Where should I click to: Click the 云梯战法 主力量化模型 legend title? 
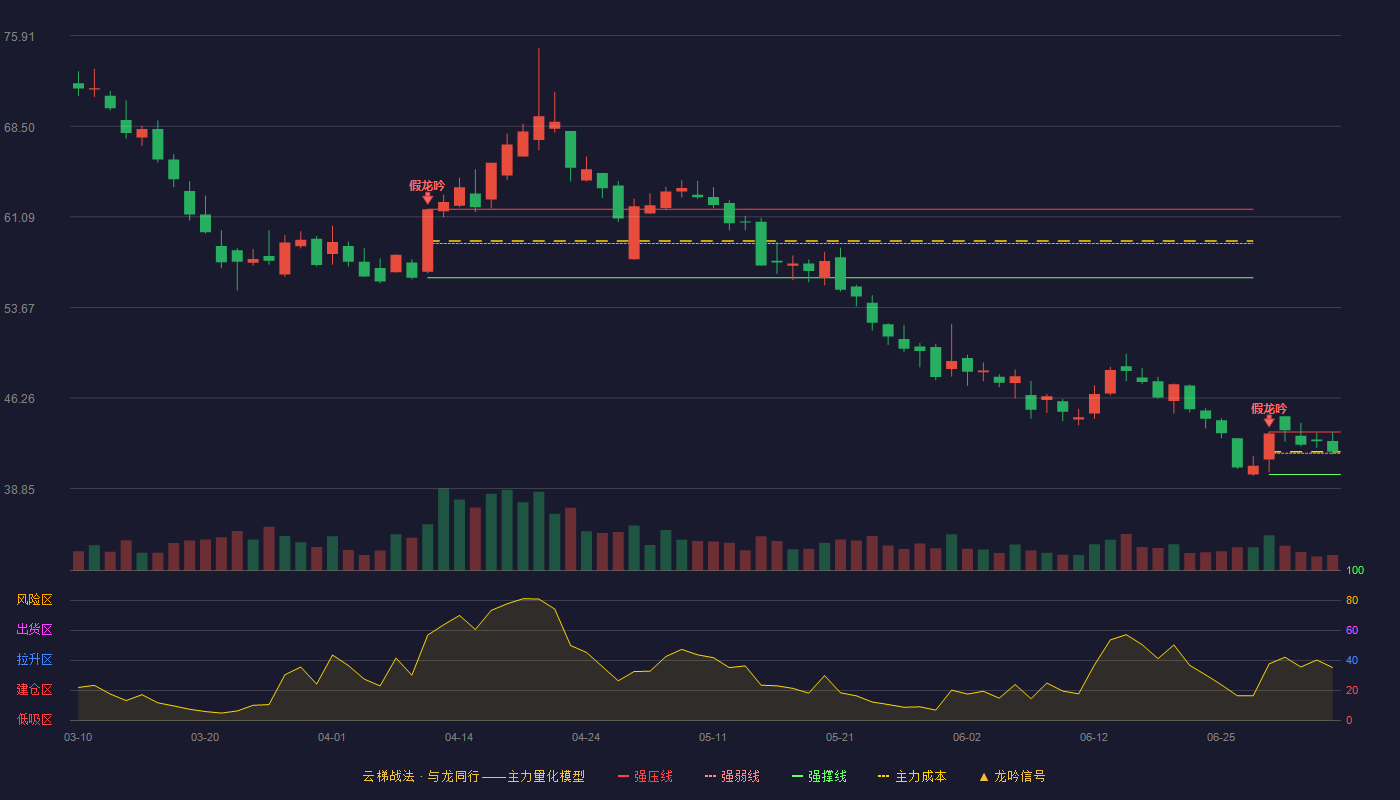tap(473, 776)
